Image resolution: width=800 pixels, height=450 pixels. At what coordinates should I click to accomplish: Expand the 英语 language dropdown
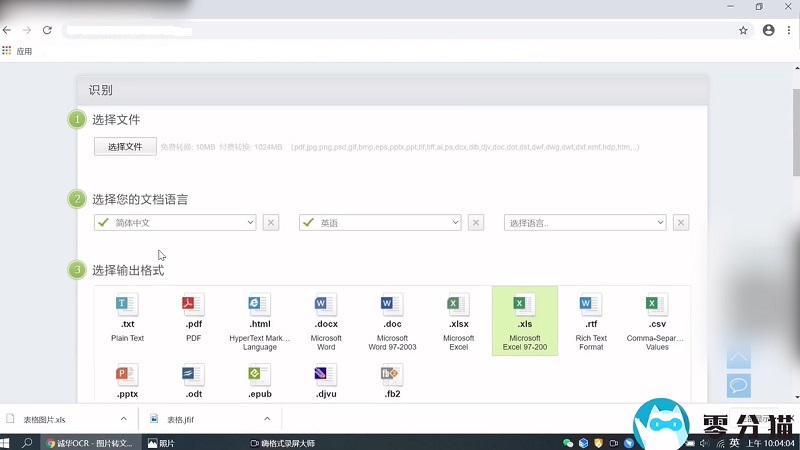(380, 223)
